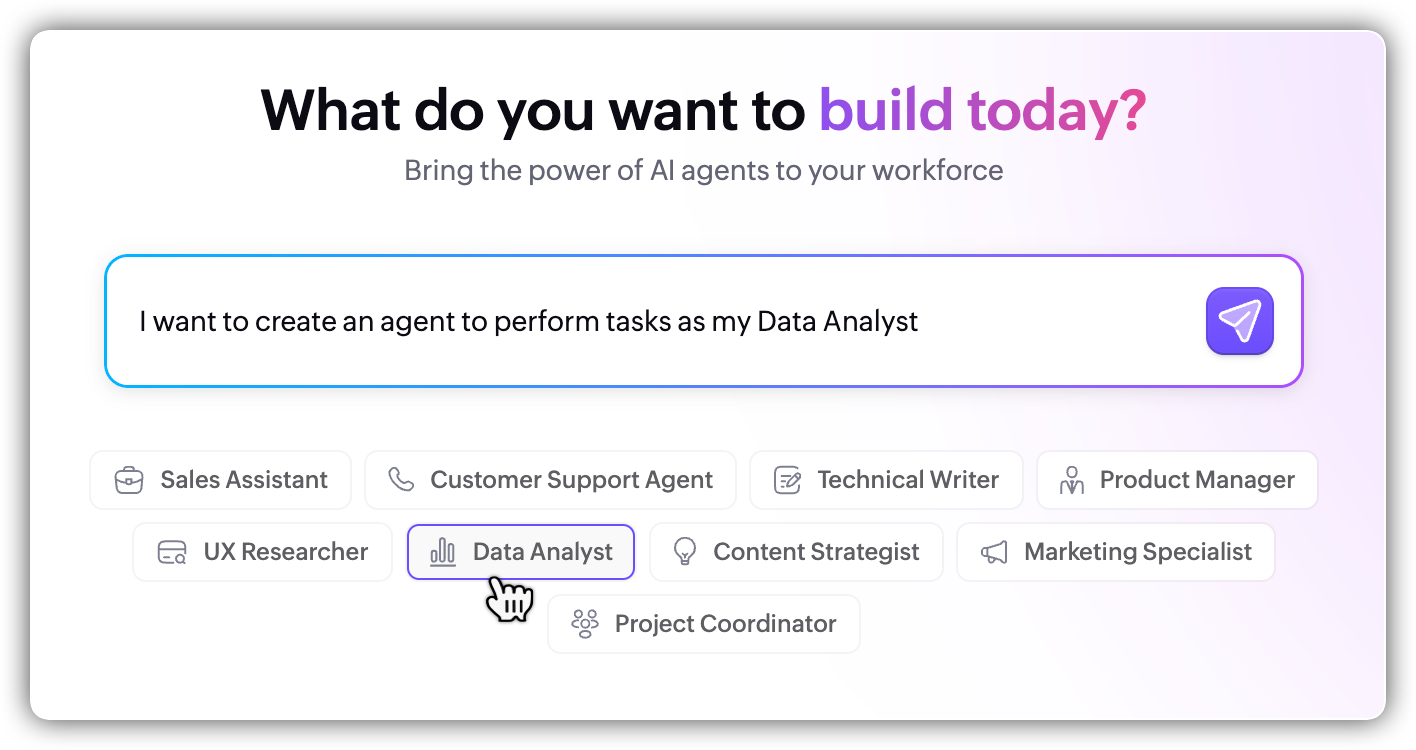This screenshot has width=1416, height=750.
Task: Click the lightbulb Content Strategist icon
Action: coord(685,552)
